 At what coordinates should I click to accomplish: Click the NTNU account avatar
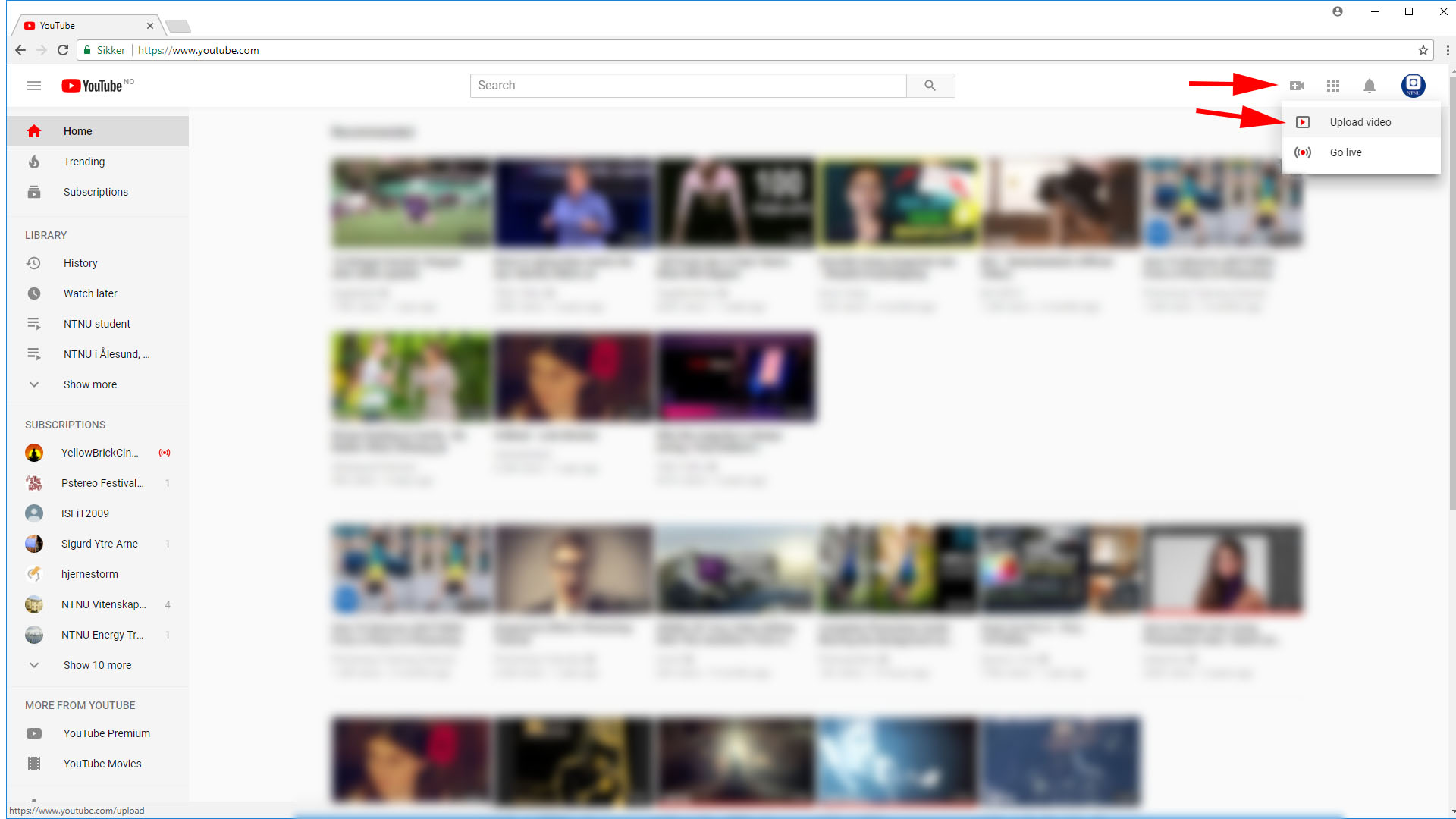point(1413,86)
